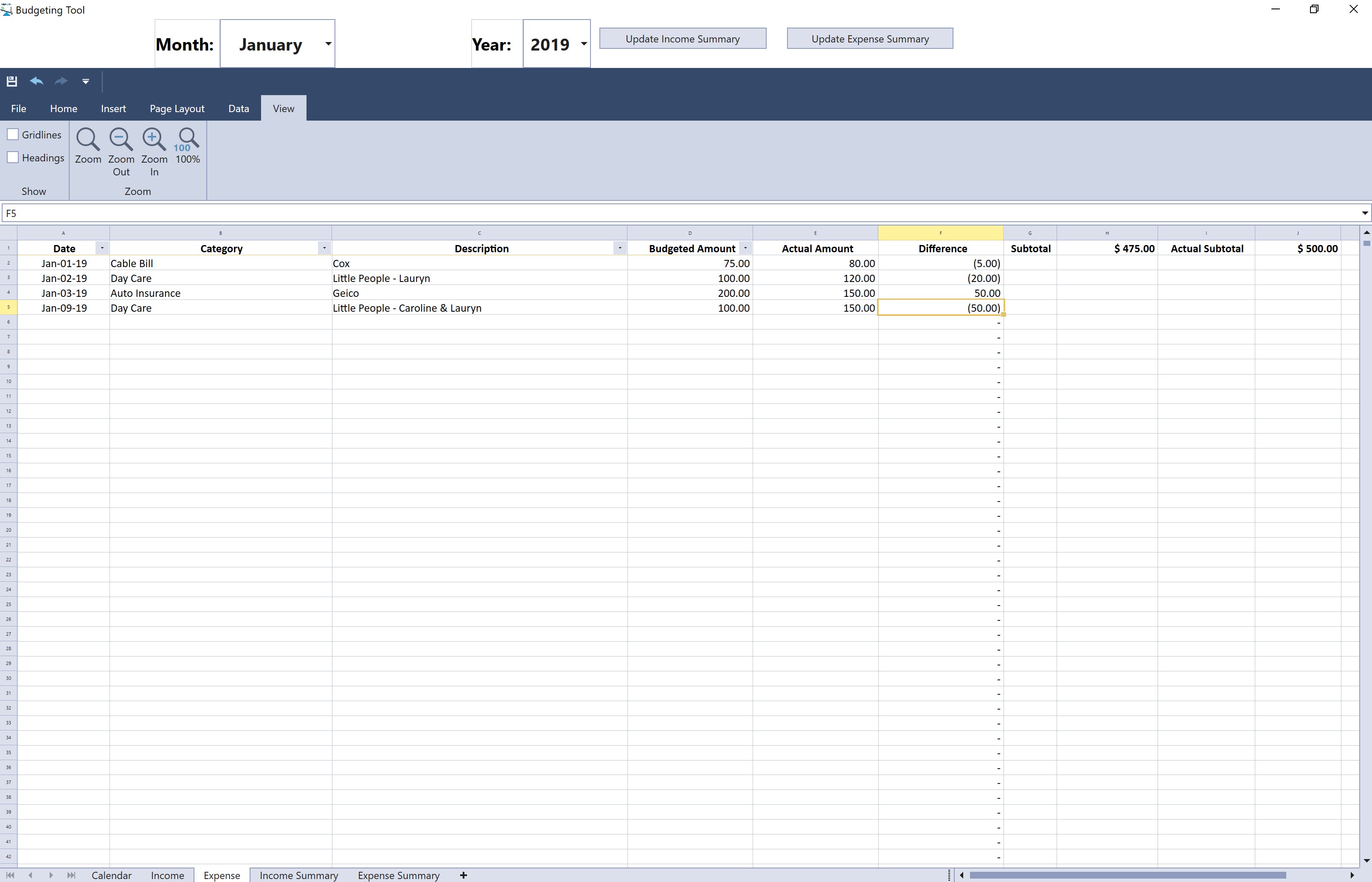Click the Save icon in quick access toolbar
The height and width of the screenshot is (882, 1372).
coord(12,82)
